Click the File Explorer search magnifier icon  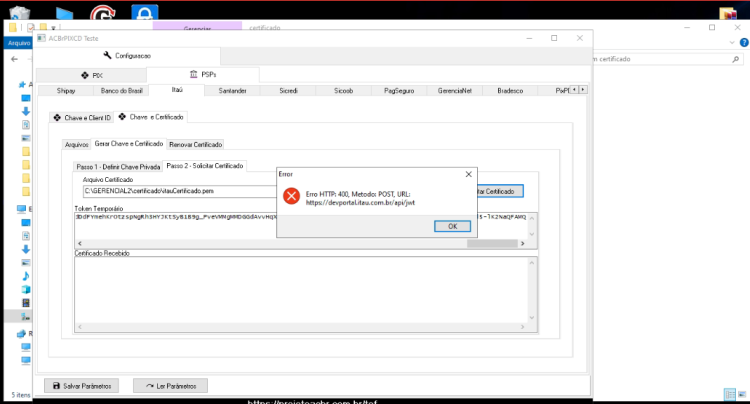tap(736, 59)
